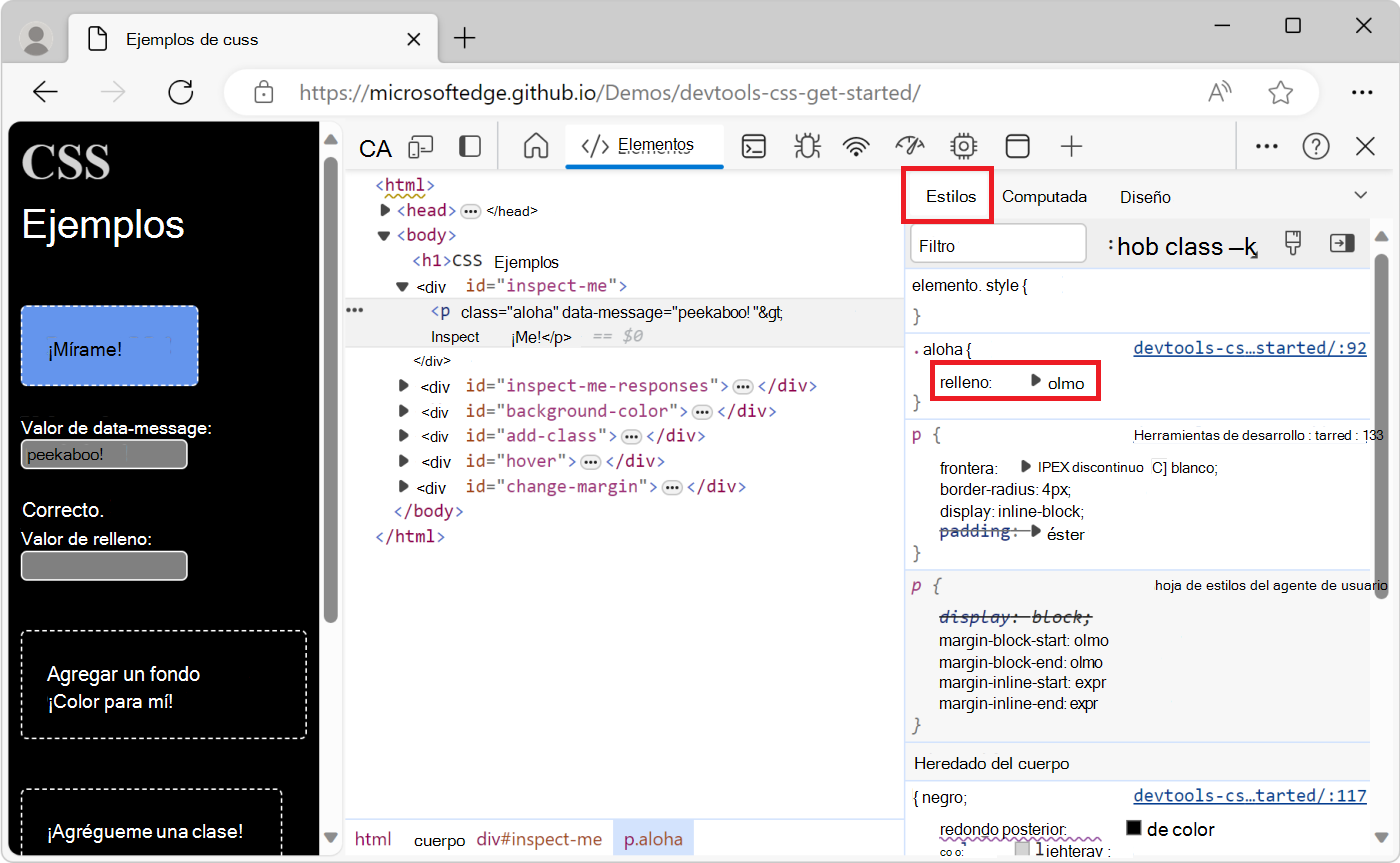
Task: Toggle the device emulation toolbar
Action: pos(421,146)
